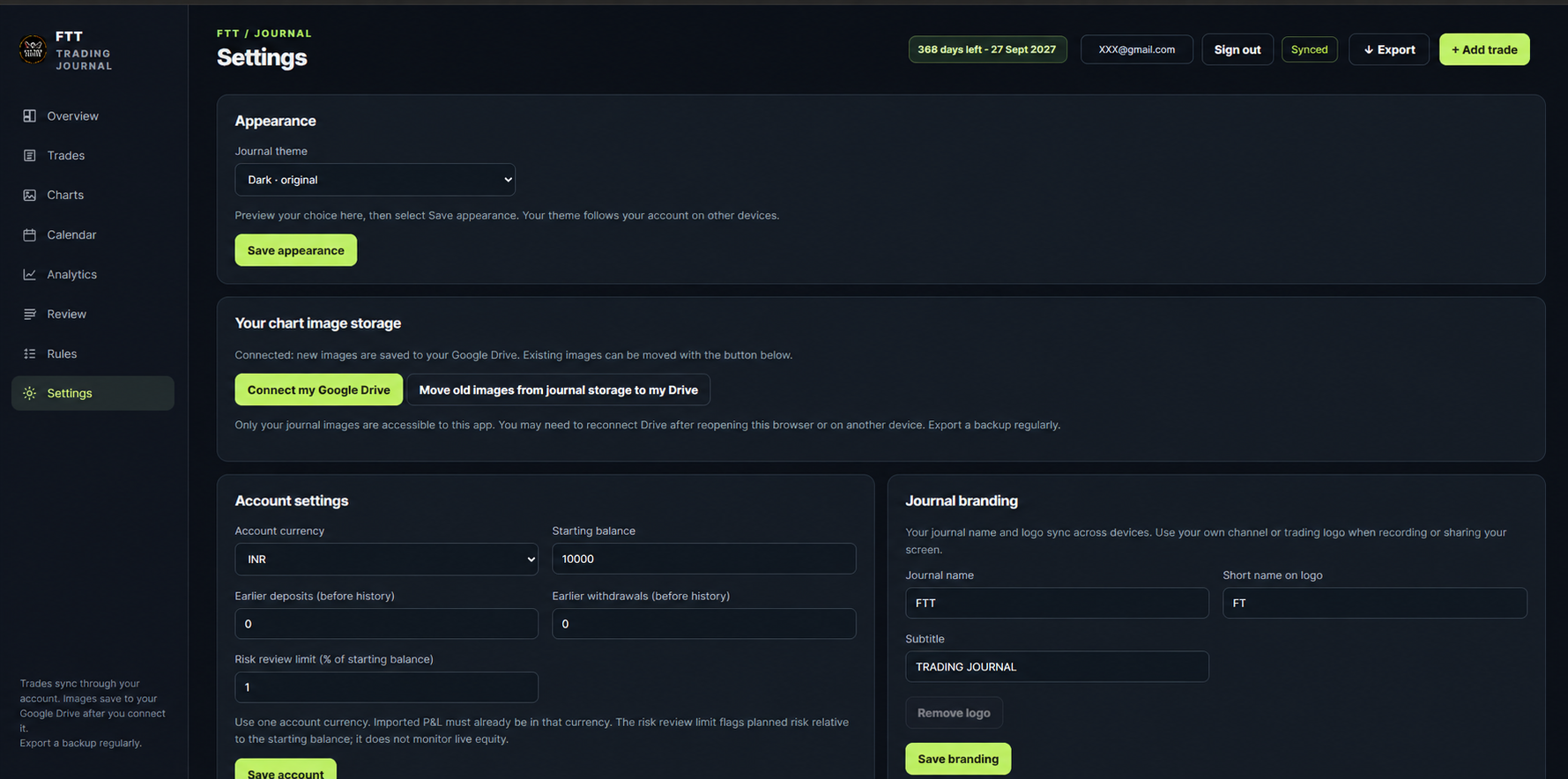Click the Rules checklist icon
This screenshot has height=779, width=1568.
click(30, 353)
